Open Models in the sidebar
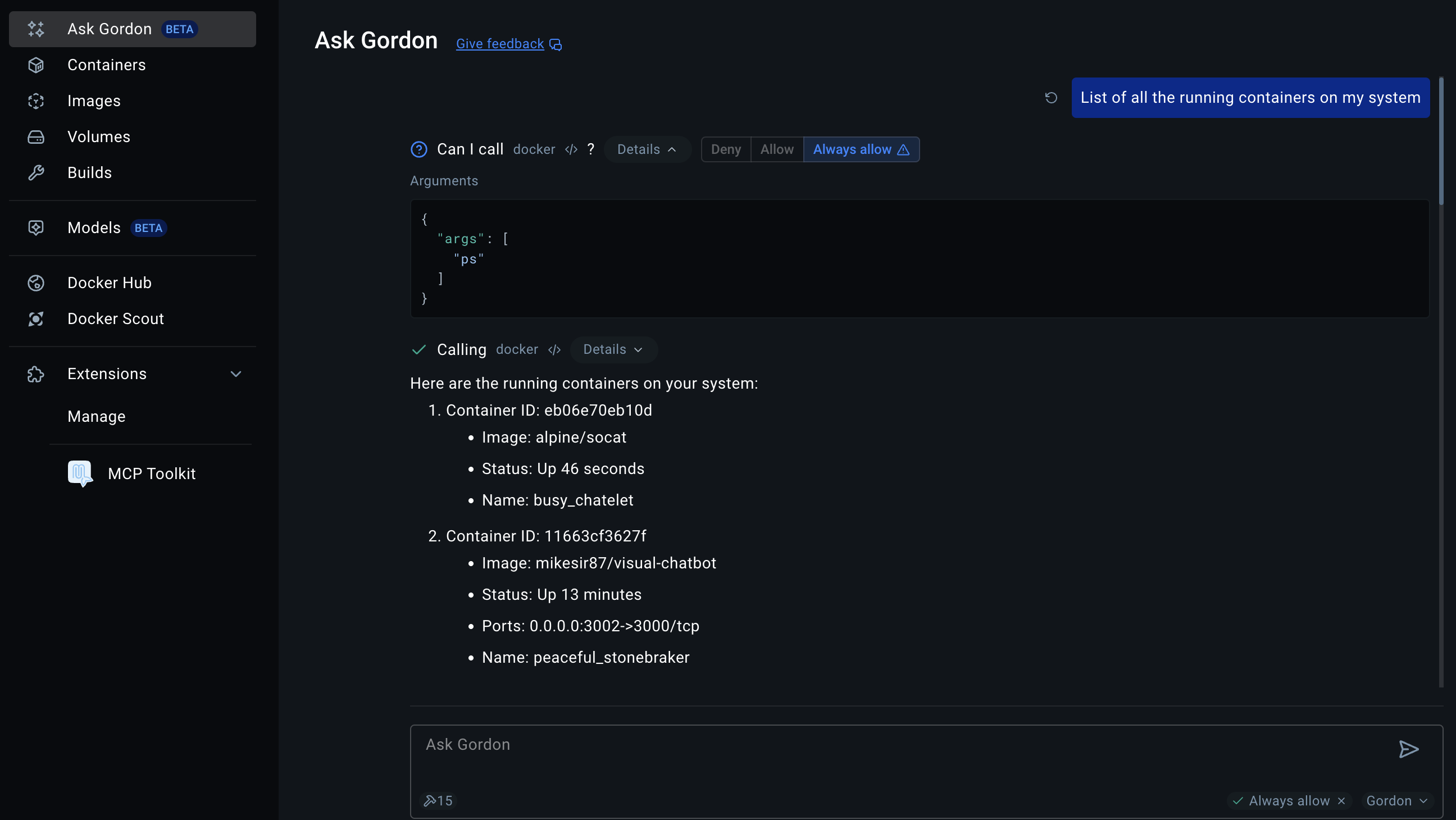 point(132,227)
